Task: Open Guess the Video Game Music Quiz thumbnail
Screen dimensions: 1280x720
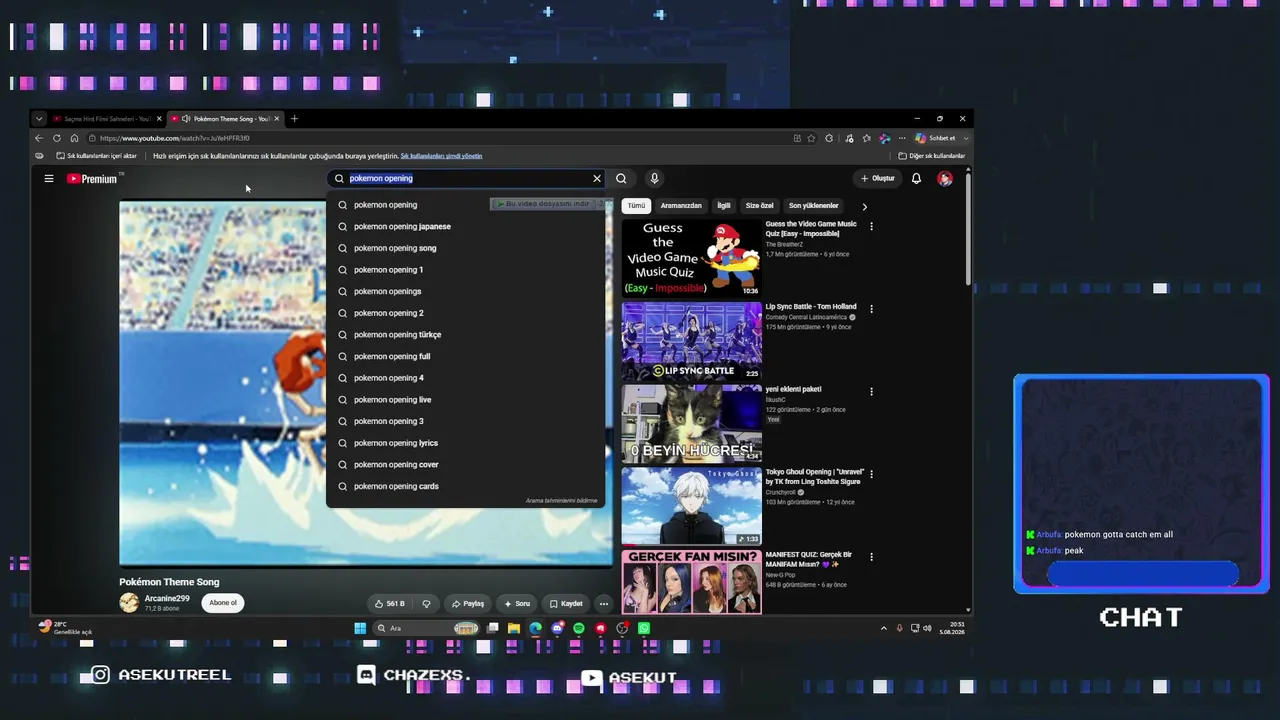Action: click(691, 257)
